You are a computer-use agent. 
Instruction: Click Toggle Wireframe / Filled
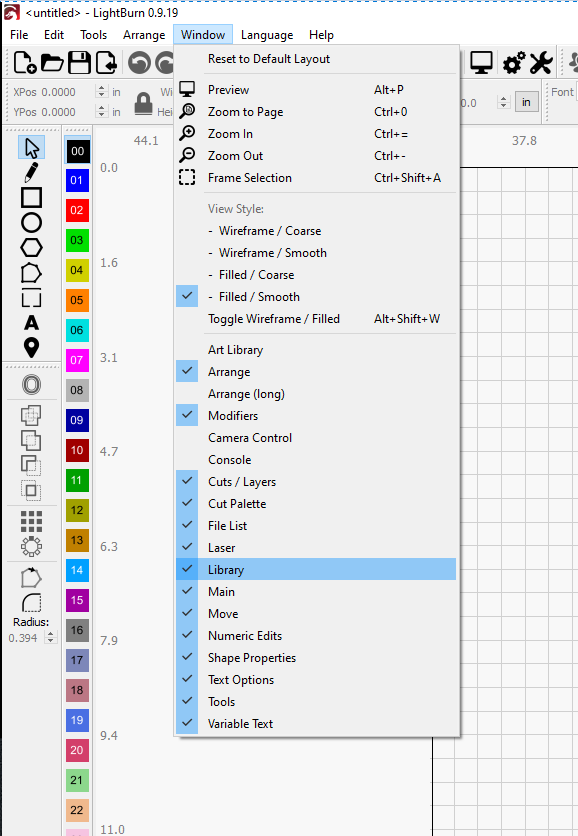click(316, 319)
